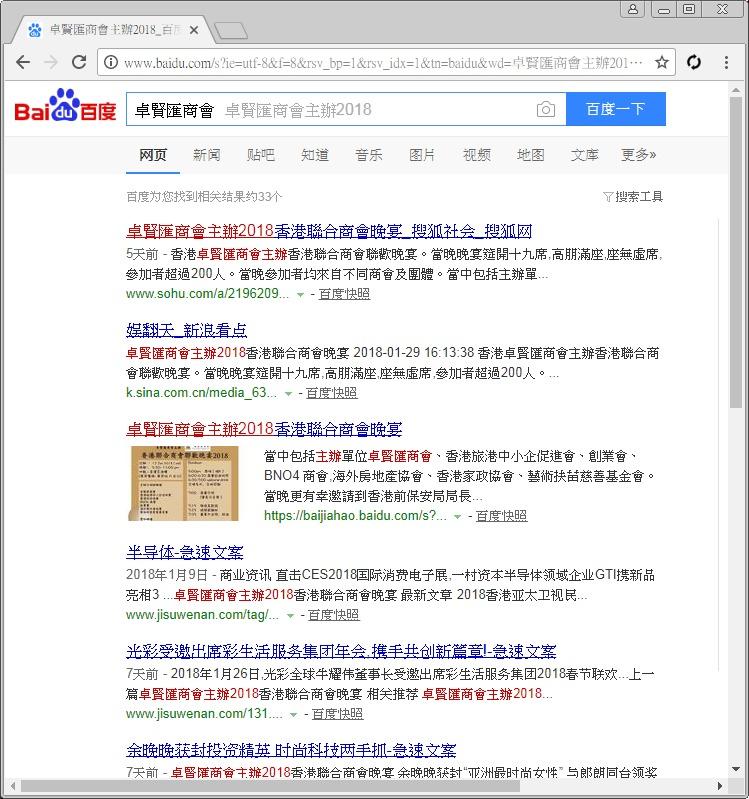Expand dropdown arrow next to baijiahao.baidu.com URL
The image size is (749, 799).
coord(458,517)
